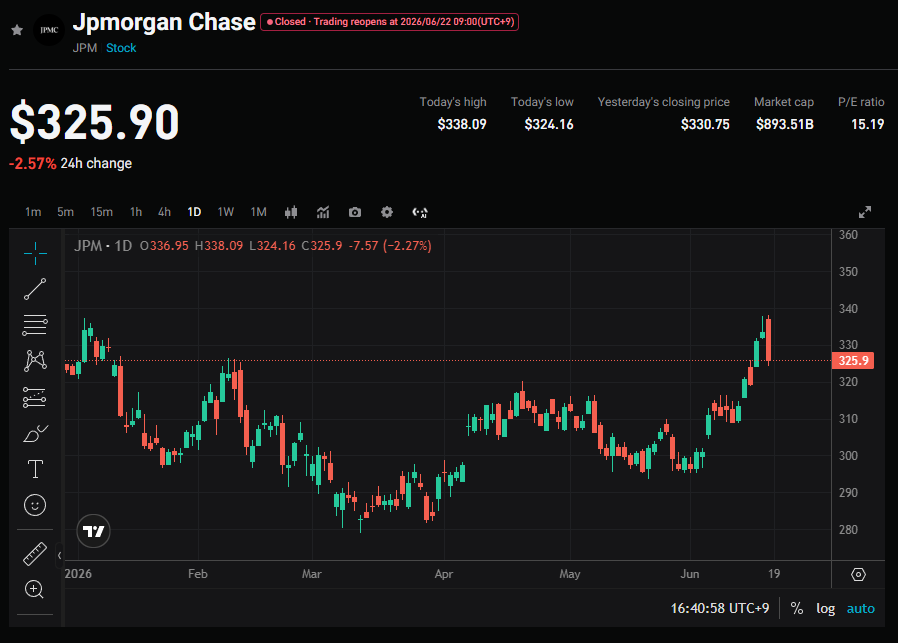Image resolution: width=898 pixels, height=643 pixels.
Task: Click the Jpmorgan Chase title
Action: [x=164, y=22]
